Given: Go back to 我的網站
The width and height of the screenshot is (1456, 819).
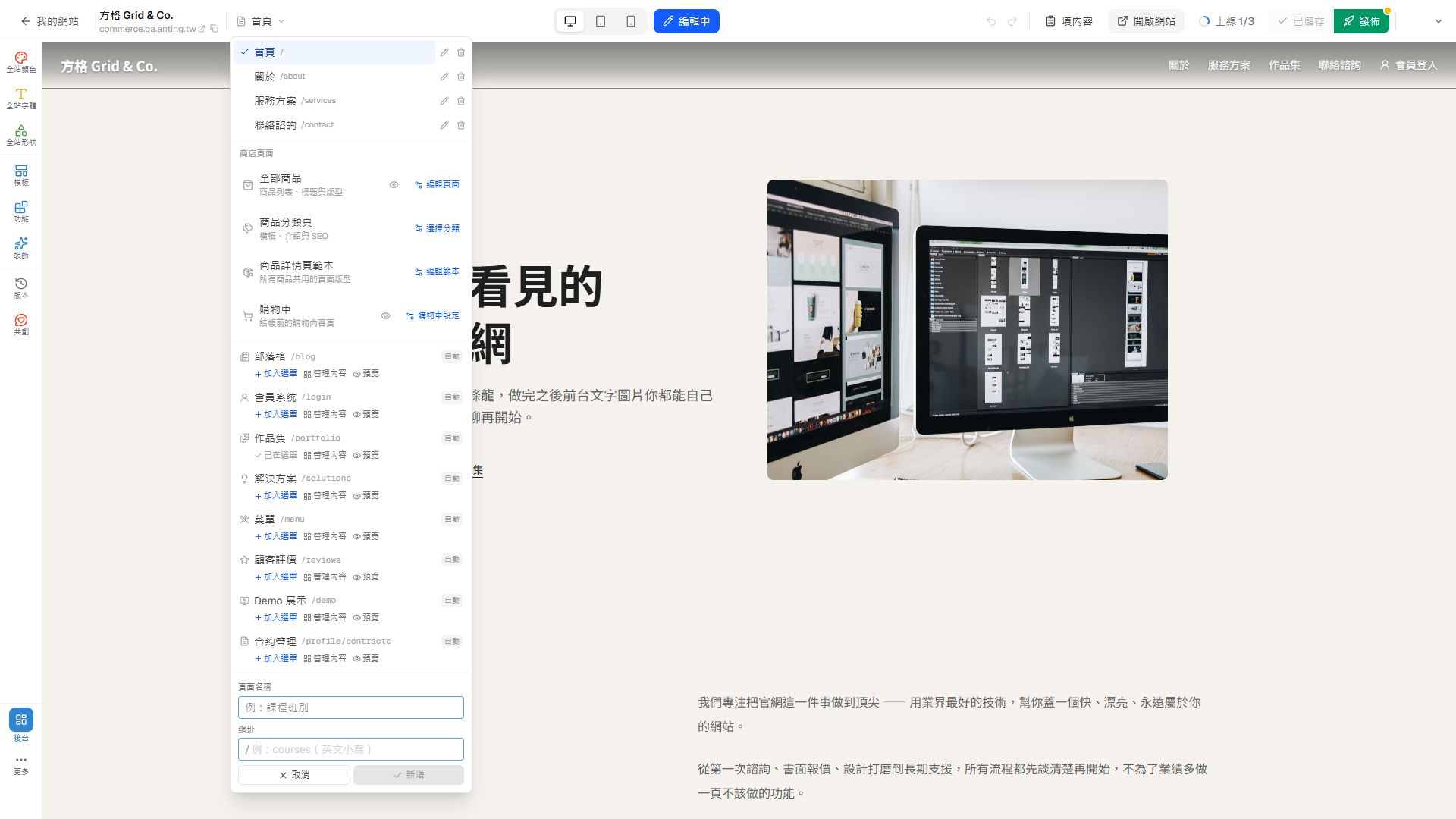Looking at the screenshot, I should (x=50, y=21).
